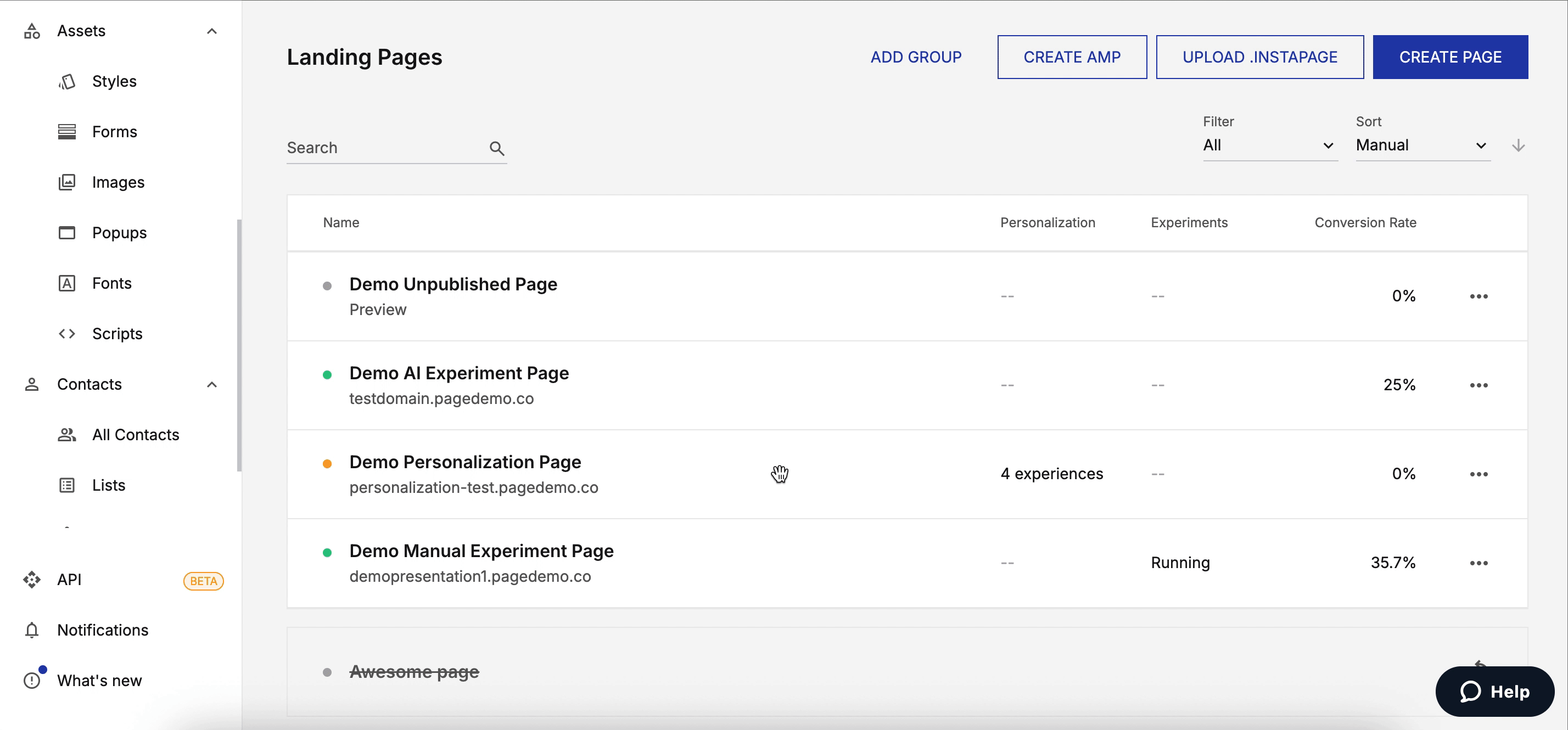
Task: Open options menu for Demo Unpublished Page
Action: tap(1479, 296)
